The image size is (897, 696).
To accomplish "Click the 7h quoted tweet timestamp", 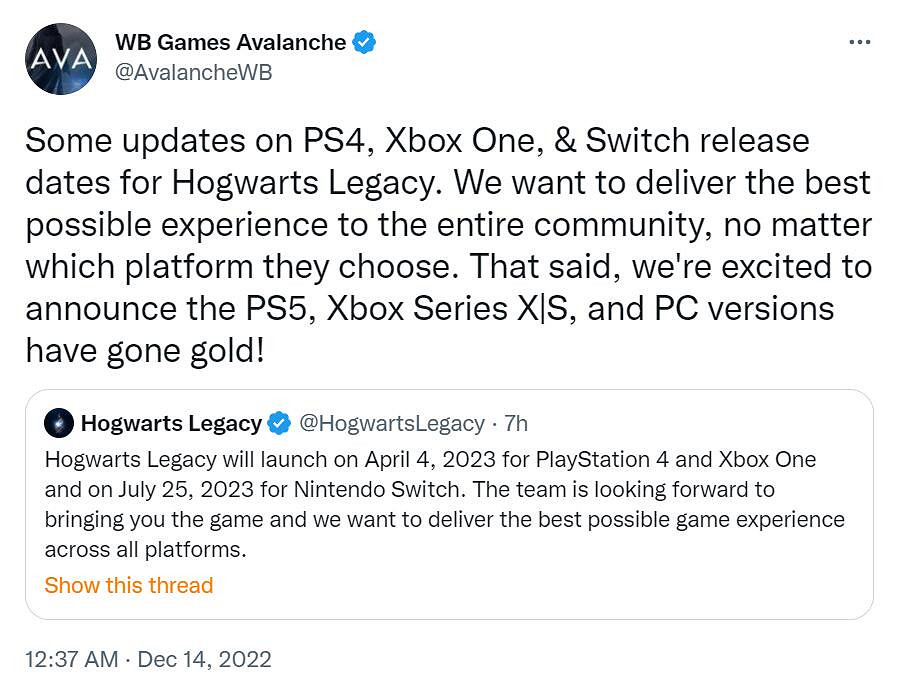I will [x=516, y=423].
